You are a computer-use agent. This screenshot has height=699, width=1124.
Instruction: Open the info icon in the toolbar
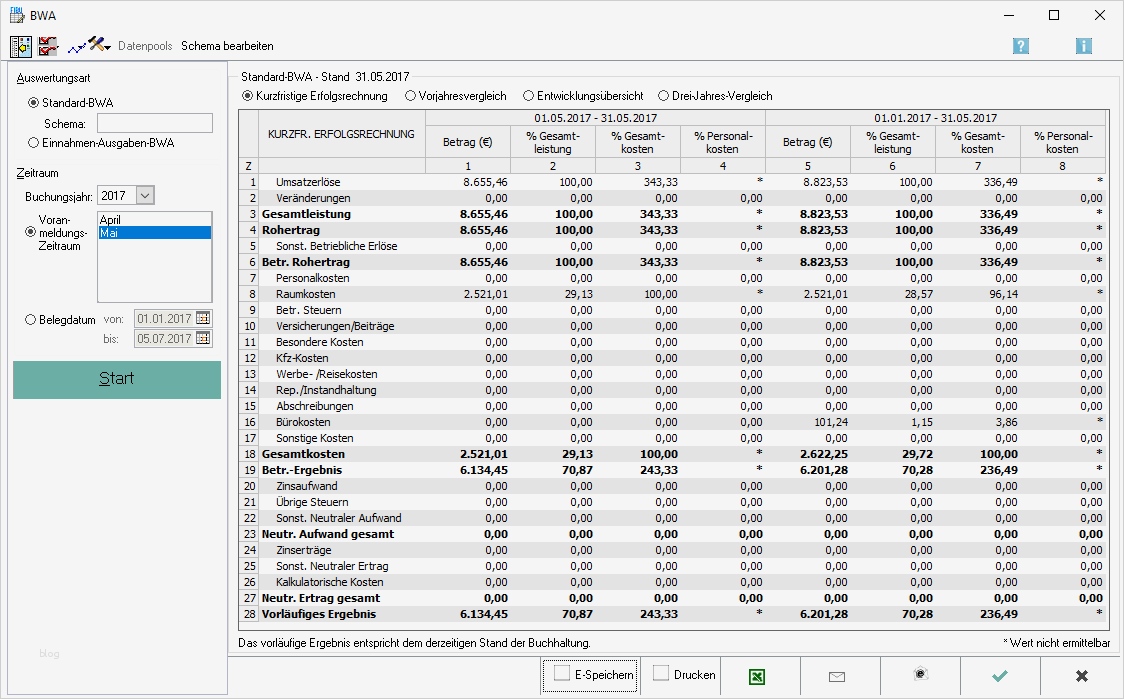coord(1083,46)
